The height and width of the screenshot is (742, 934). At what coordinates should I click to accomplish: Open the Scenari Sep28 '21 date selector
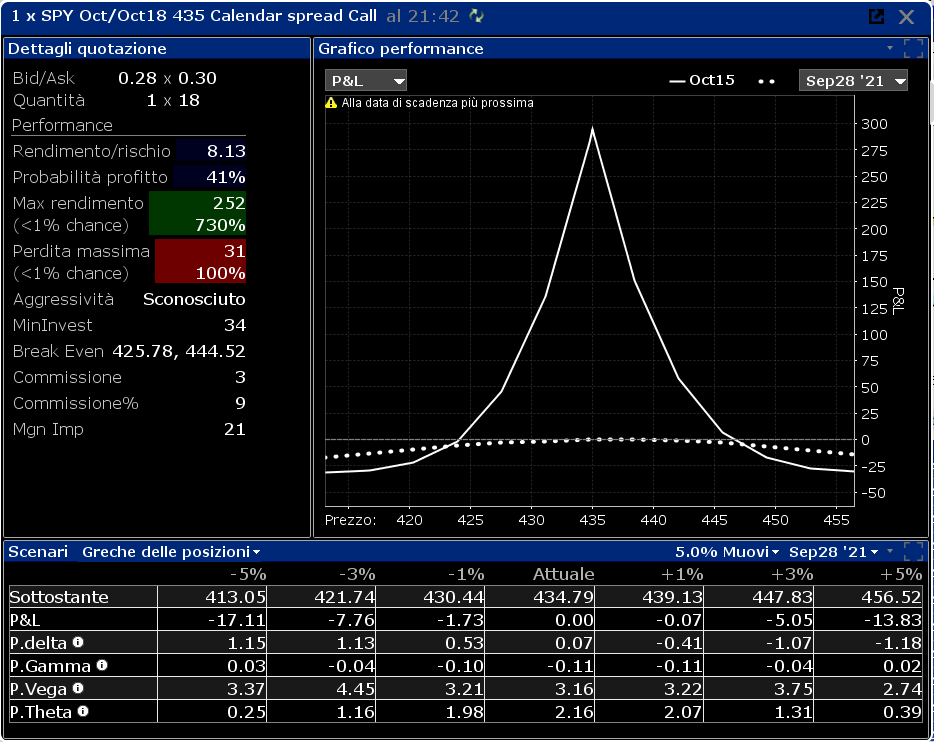tap(833, 552)
